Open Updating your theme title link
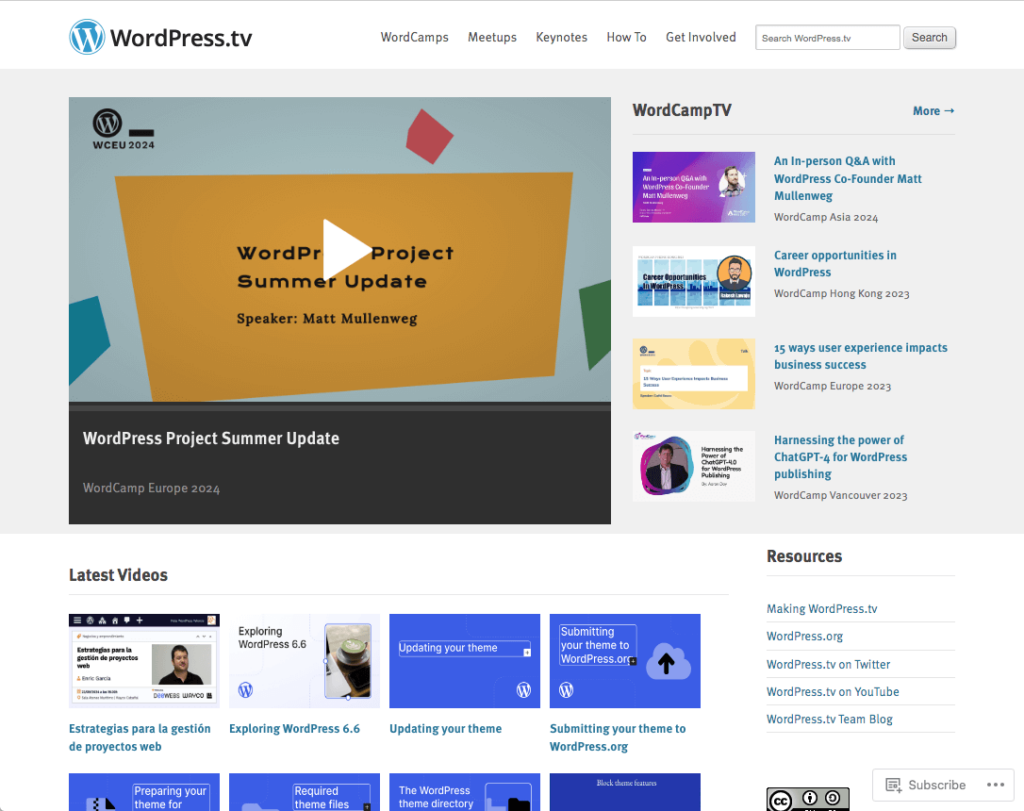The width and height of the screenshot is (1024, 811). click(x=445, y=729)
